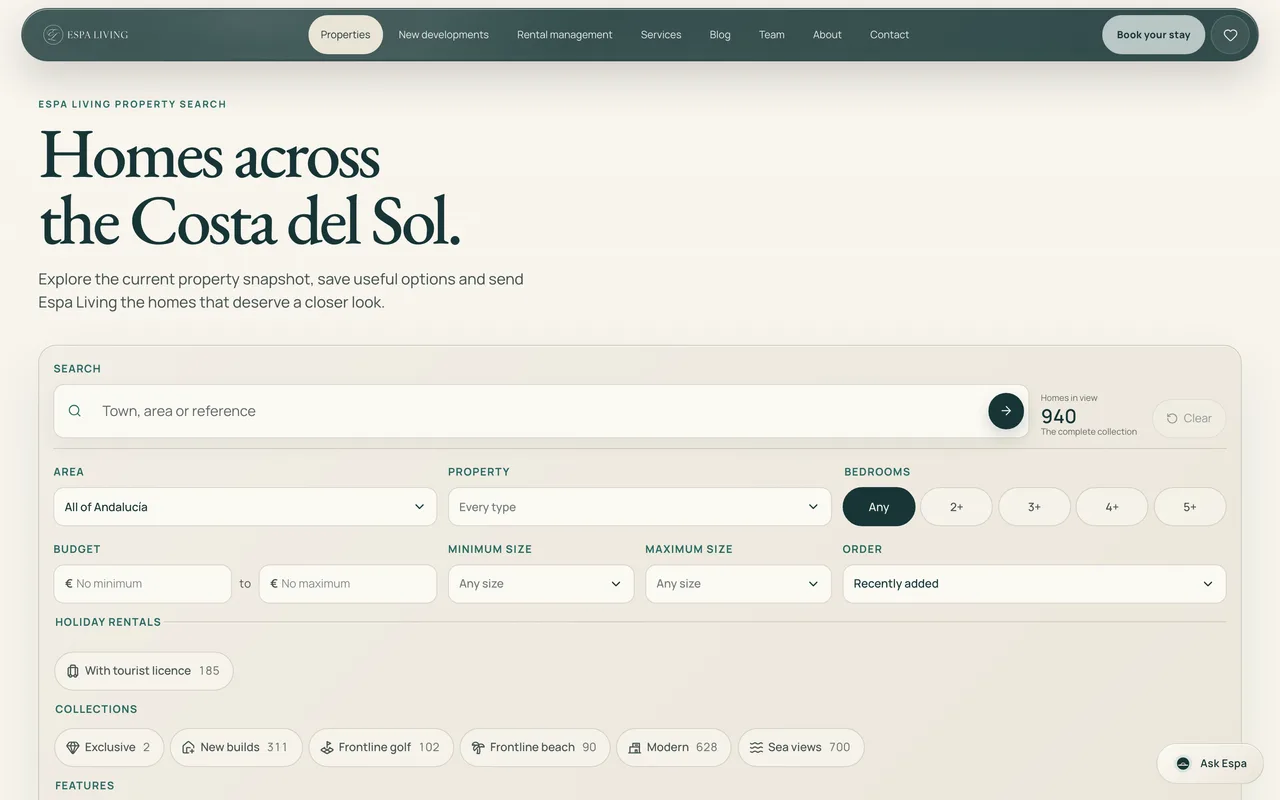Open the Order Recently added dropdown
This screenshot has width=1280, height=800.
click(1034, 584)
